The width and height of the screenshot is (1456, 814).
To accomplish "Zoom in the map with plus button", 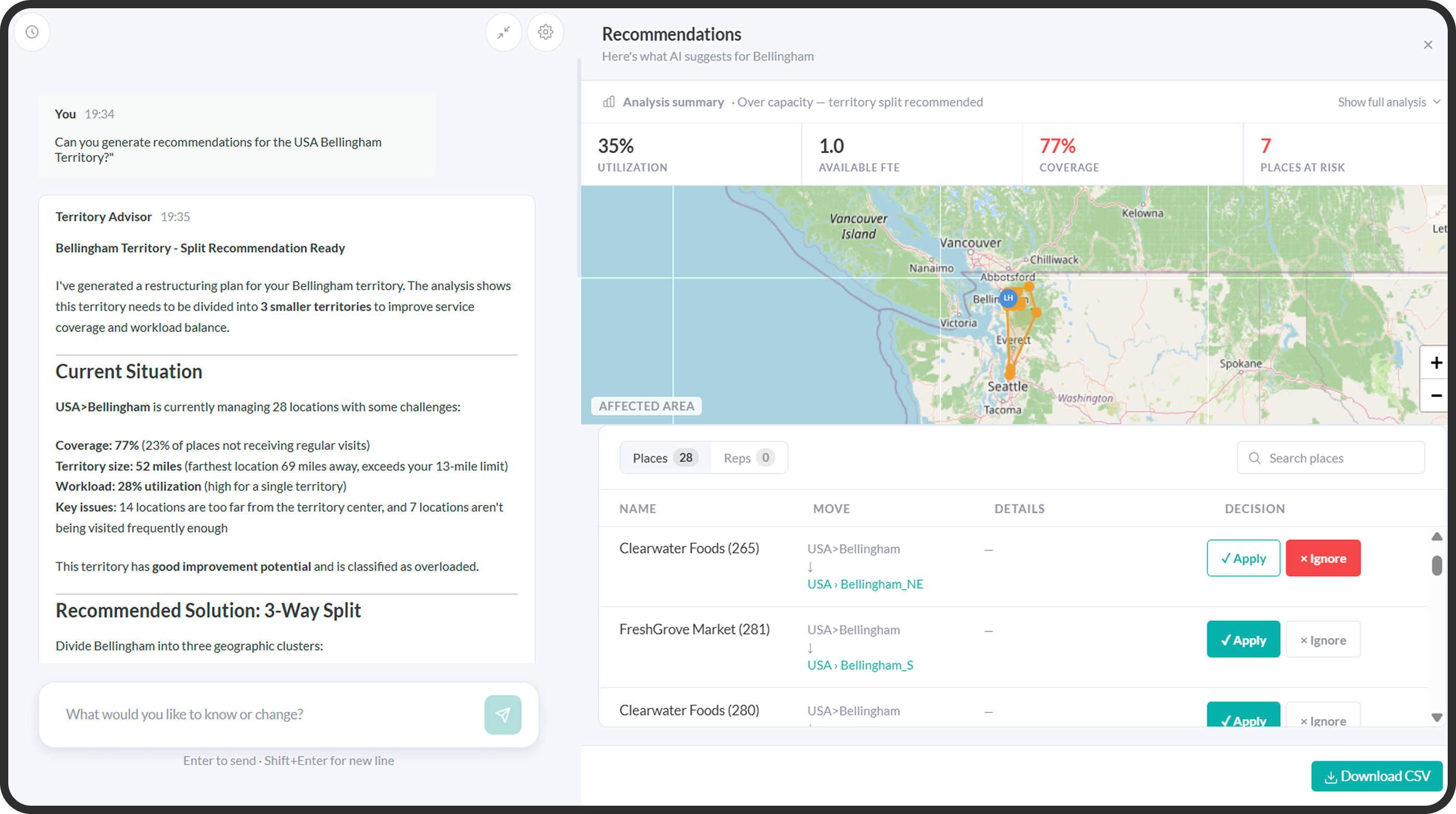I will coord(1436,362).
